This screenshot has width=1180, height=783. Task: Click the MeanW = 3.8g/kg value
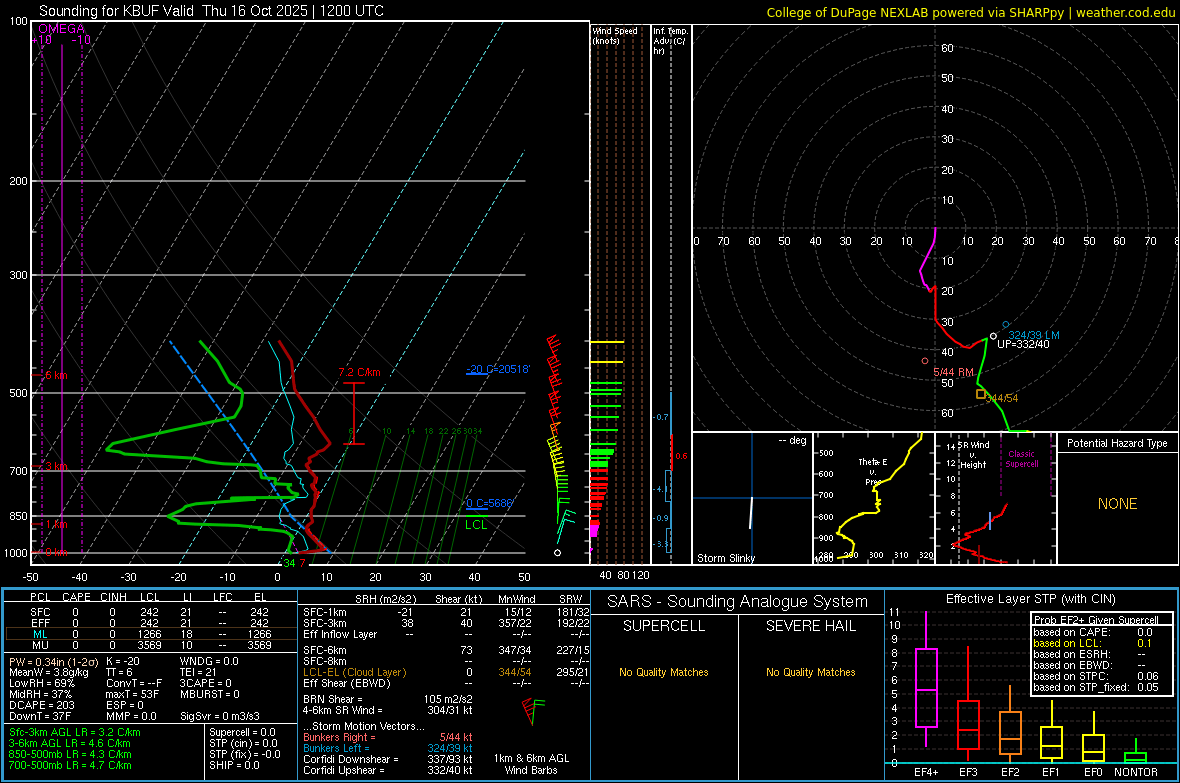tap(48, 672)
